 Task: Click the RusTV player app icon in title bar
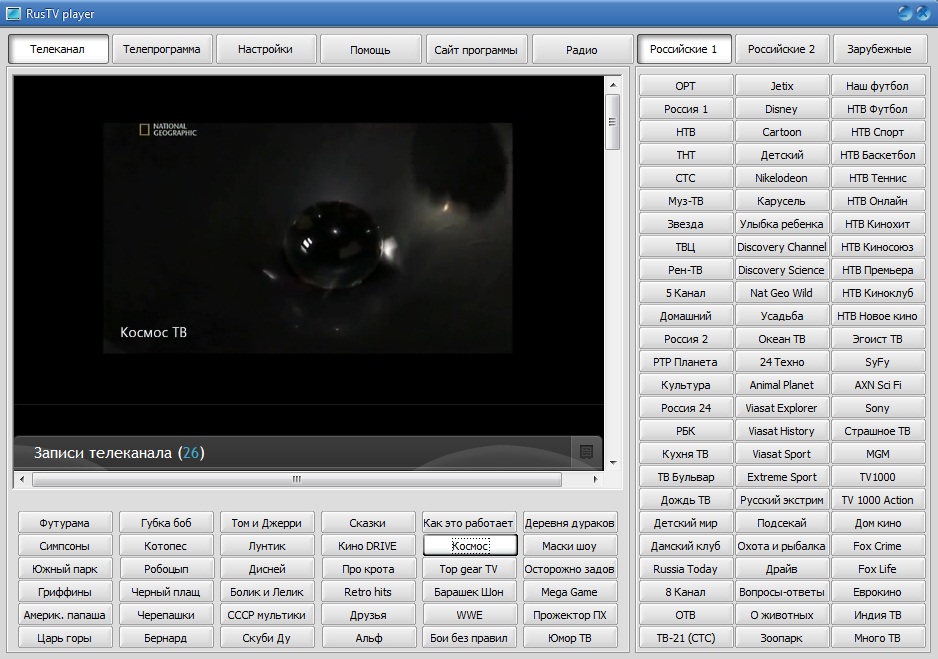pos(13,13)
